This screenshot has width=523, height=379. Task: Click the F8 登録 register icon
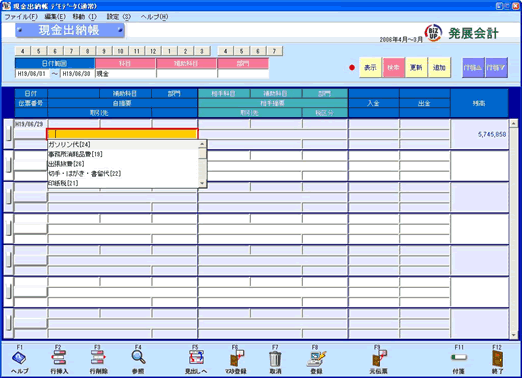pyautogui.click(x=316, y=358)
